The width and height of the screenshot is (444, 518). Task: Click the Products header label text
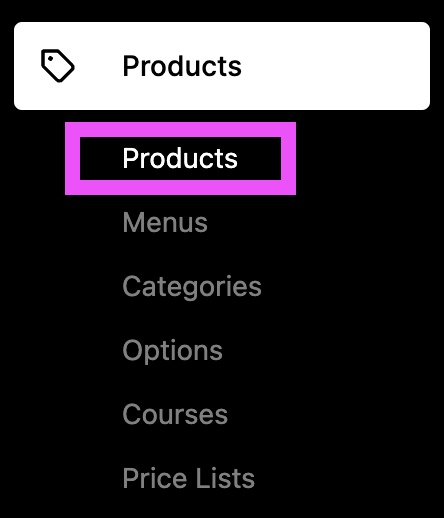(x=182, y=66)
